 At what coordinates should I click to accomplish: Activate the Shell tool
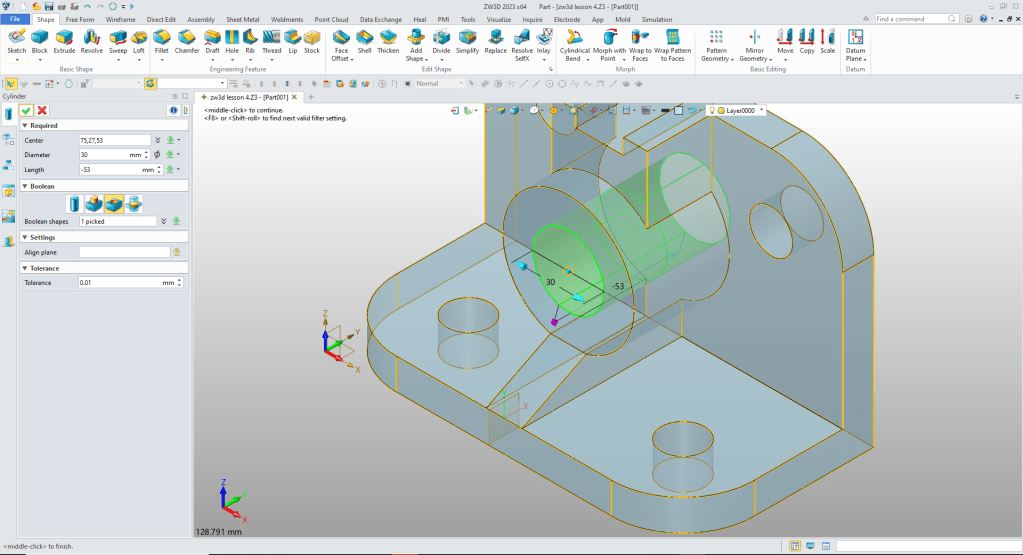[x=365, y=39]
